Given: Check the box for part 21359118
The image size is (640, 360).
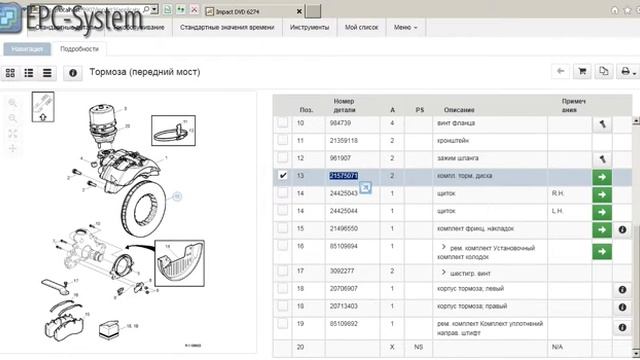Looking at the screenshot, I should click(x=282, y=140).
